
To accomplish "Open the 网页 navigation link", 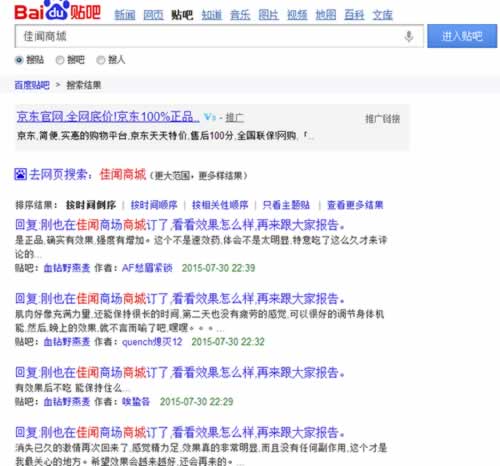I will 153,15.
